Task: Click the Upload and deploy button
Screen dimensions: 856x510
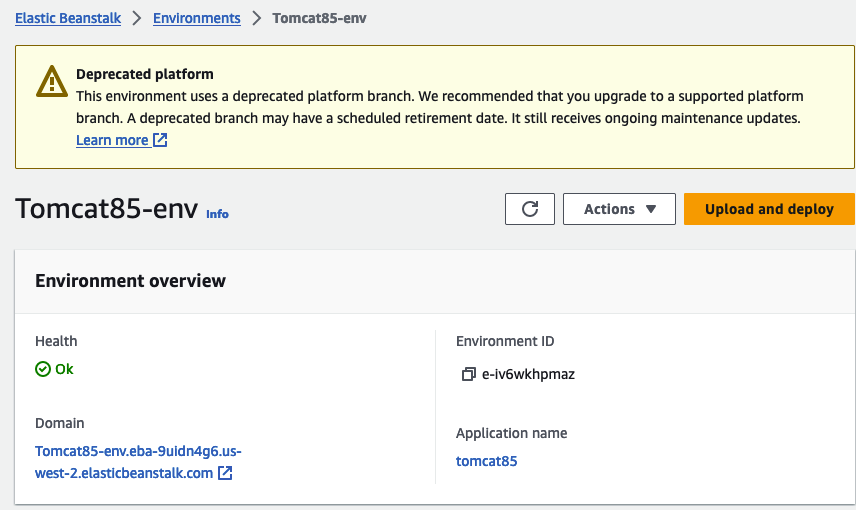Action: [769, 209]
